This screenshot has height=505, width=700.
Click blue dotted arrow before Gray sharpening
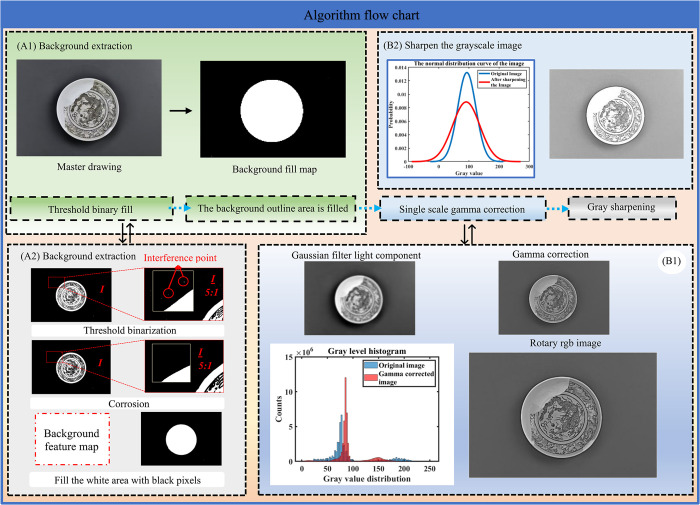pyautogui.click(x=557, y=209)
